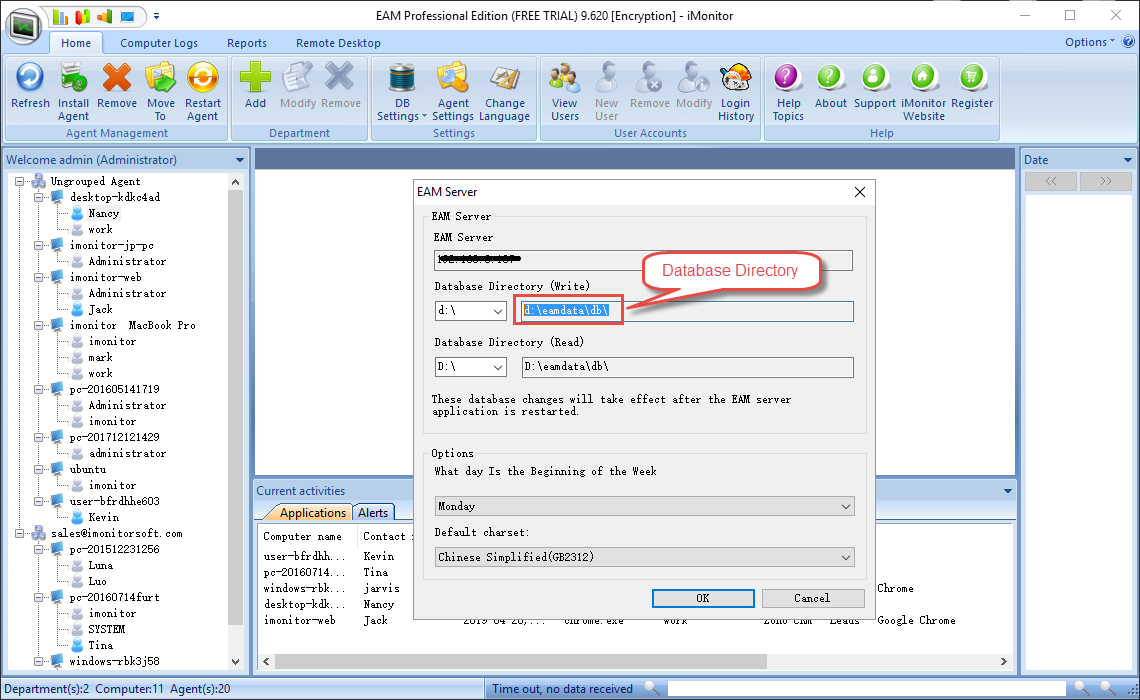Click the Database Directory (Read) path field
The height and width of the screenshot is (700, 1140).
point(687,367)
